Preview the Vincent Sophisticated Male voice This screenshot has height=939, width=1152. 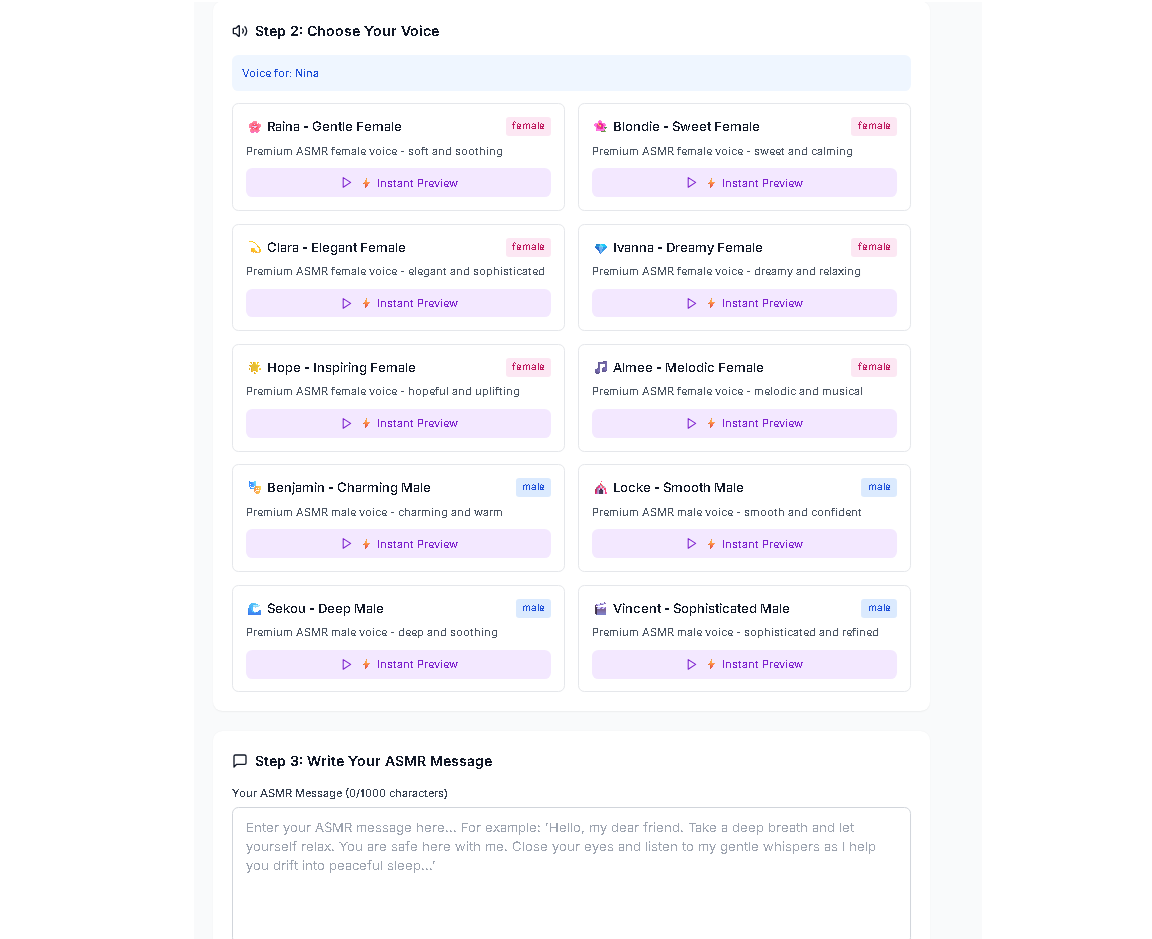coord(744,664)
